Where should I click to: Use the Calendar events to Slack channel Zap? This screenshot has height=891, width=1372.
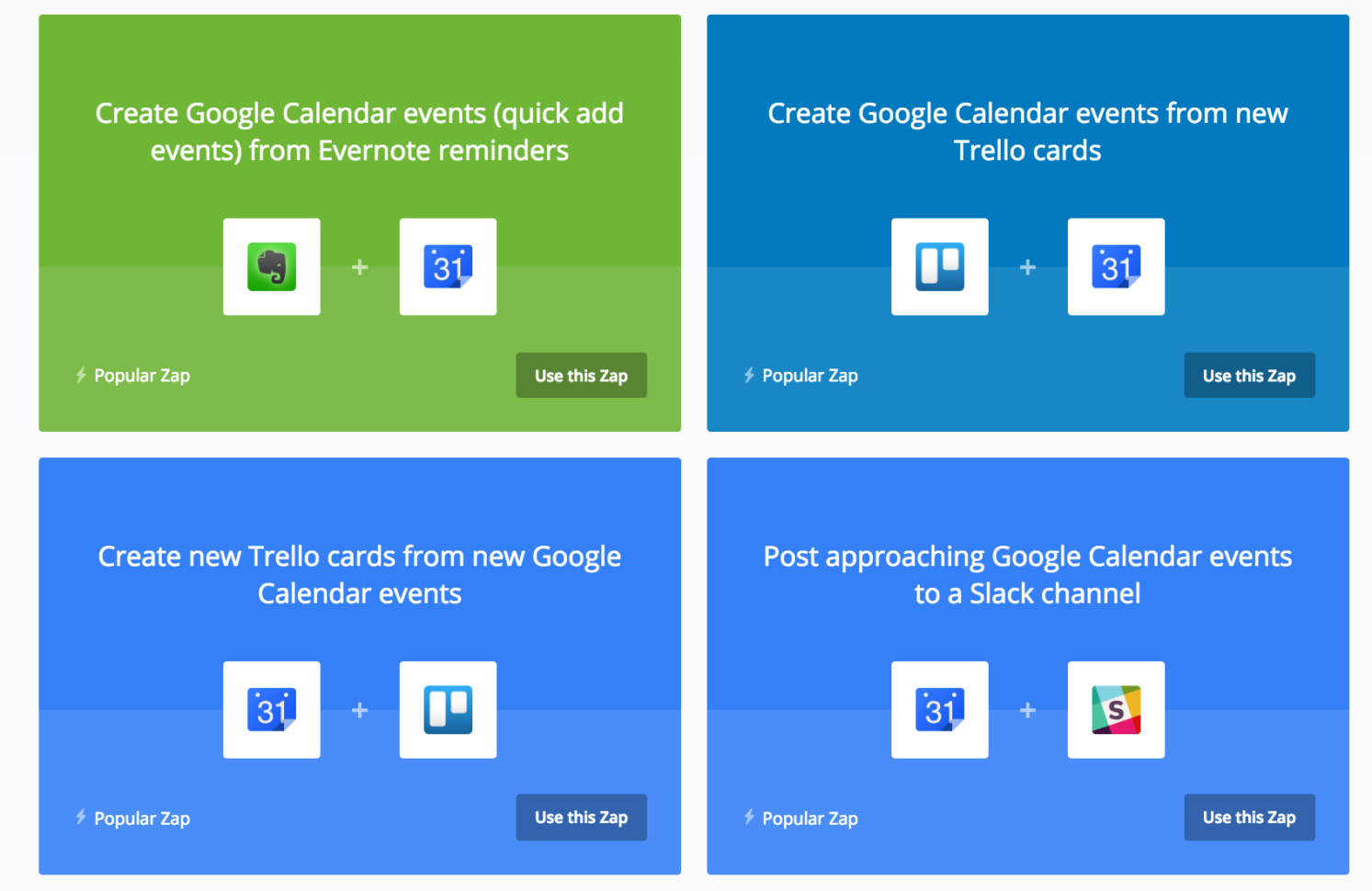[1249, 818]
